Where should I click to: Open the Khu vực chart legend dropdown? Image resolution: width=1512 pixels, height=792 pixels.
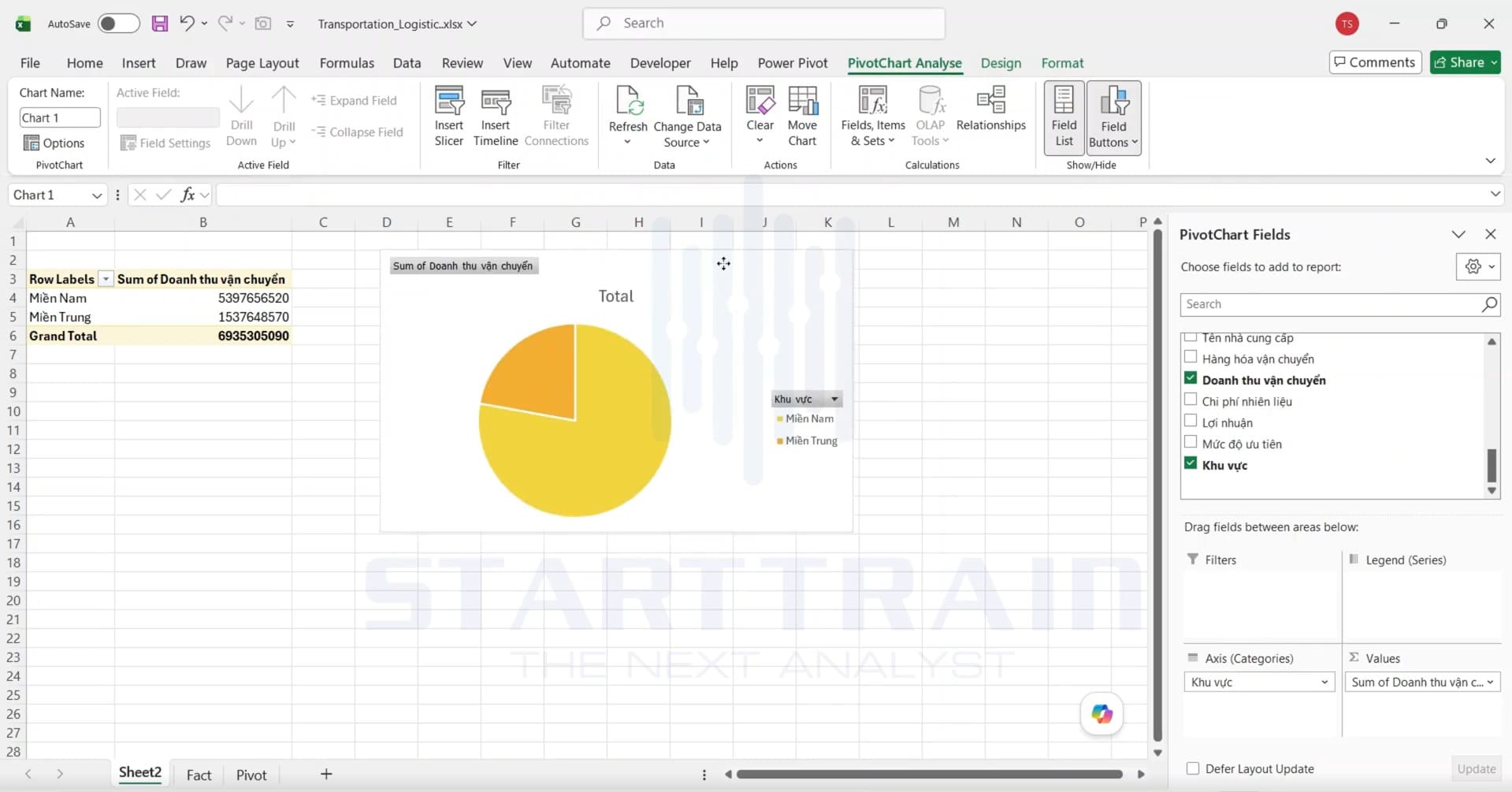click(x=834, y=399)
